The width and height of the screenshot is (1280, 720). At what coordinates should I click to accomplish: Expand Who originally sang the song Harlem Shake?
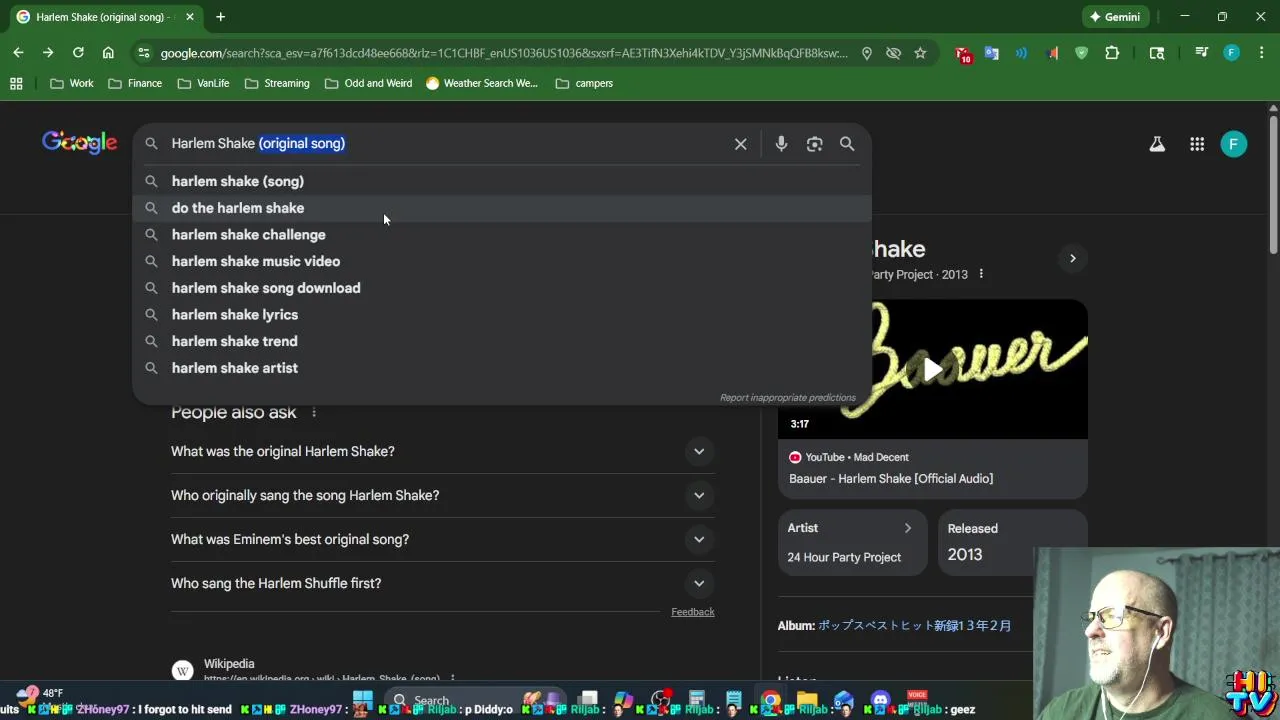[442, 495]
